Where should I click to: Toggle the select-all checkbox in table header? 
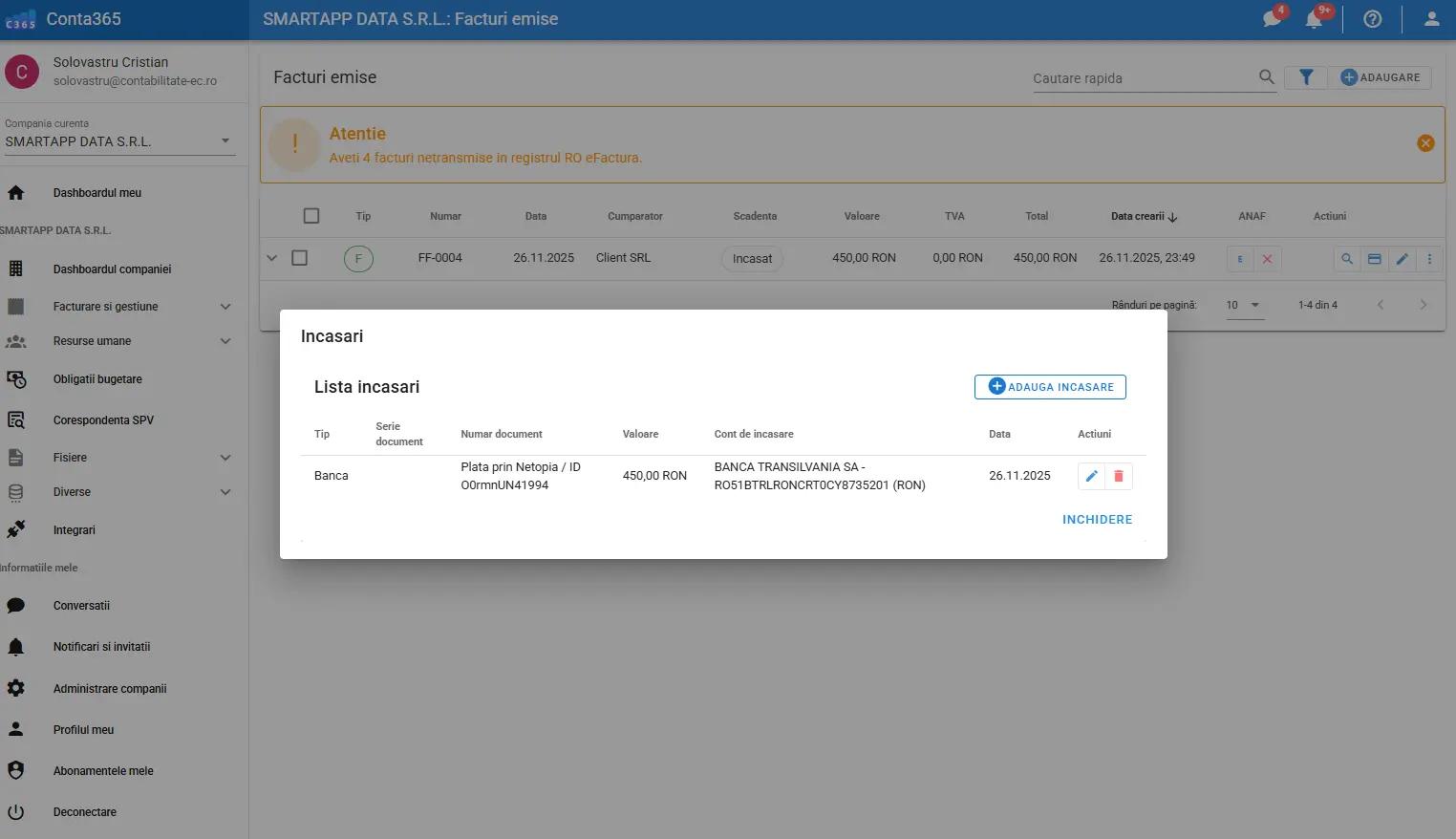coord(311,216)
